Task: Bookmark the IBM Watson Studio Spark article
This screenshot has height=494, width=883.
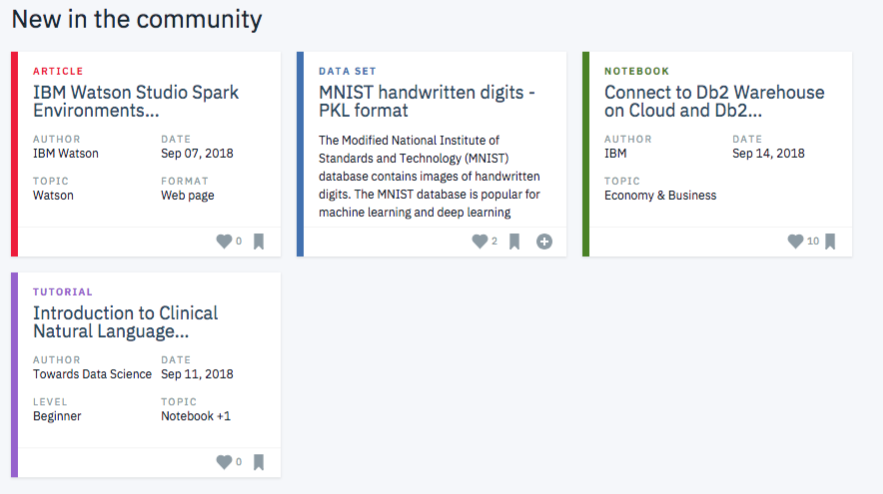Action: 258,242
